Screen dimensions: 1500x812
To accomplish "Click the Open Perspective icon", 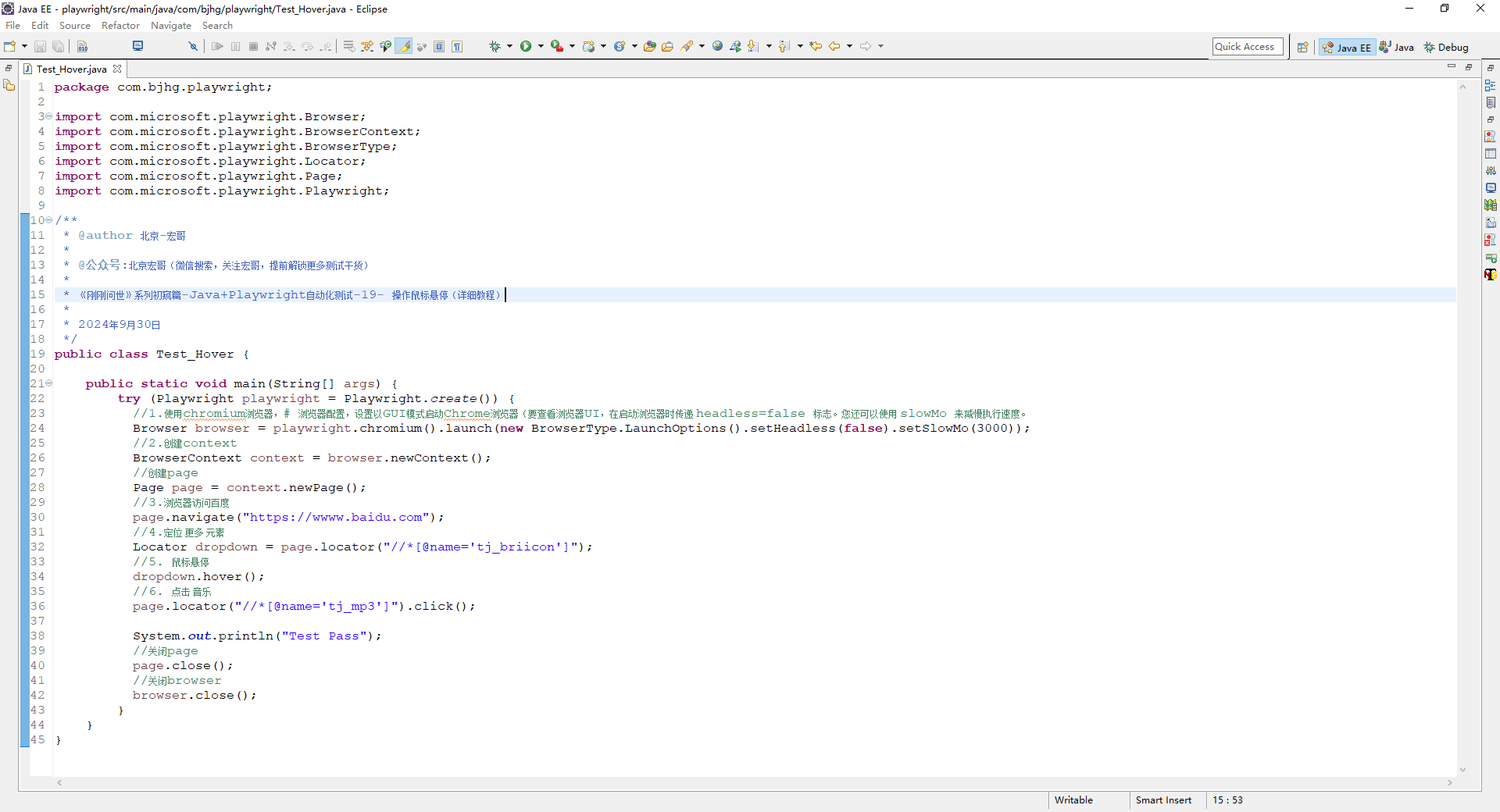I will click(x=1302, y=48).
